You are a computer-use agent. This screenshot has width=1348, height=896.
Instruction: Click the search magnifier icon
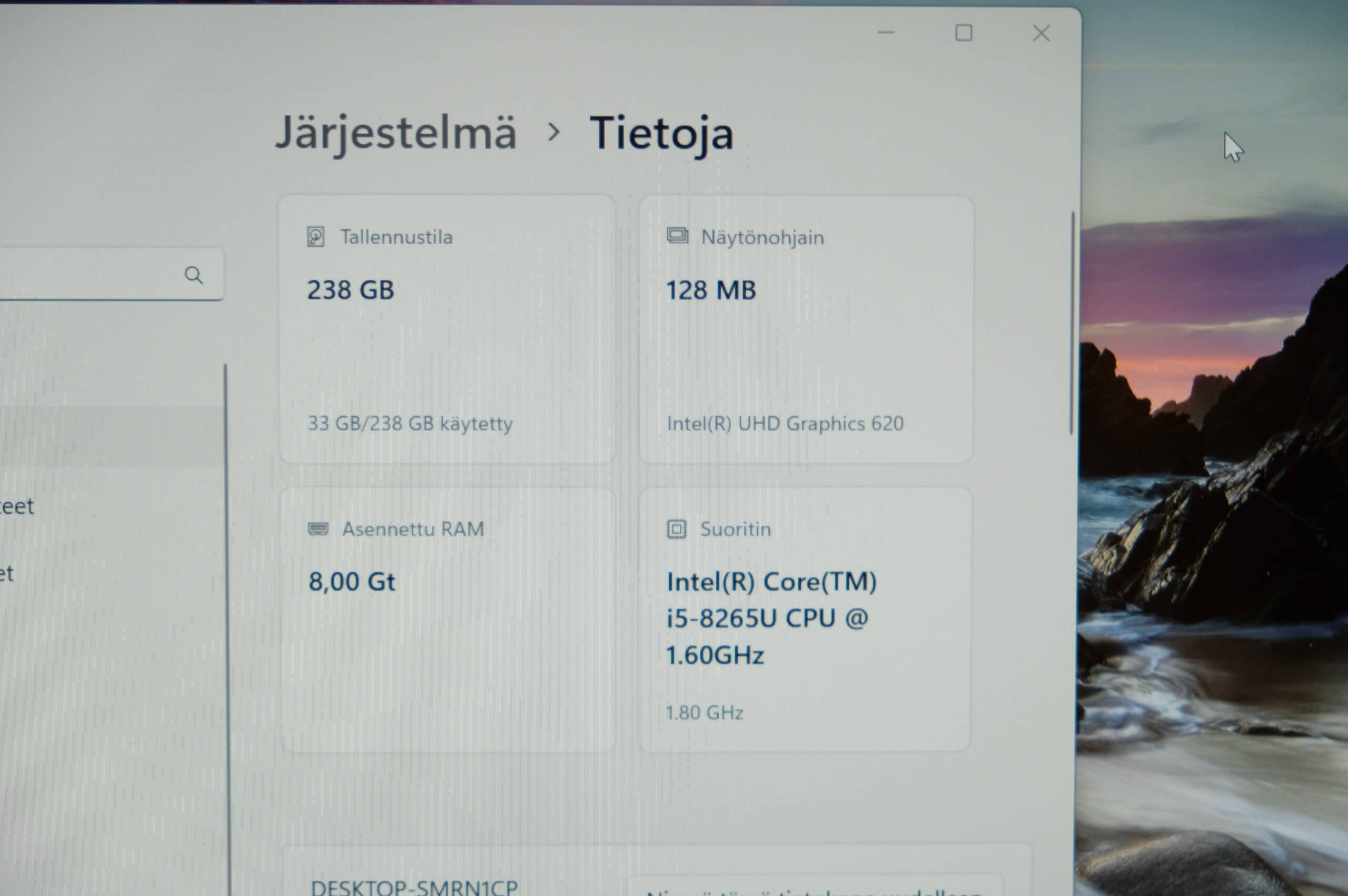point(194,275)
